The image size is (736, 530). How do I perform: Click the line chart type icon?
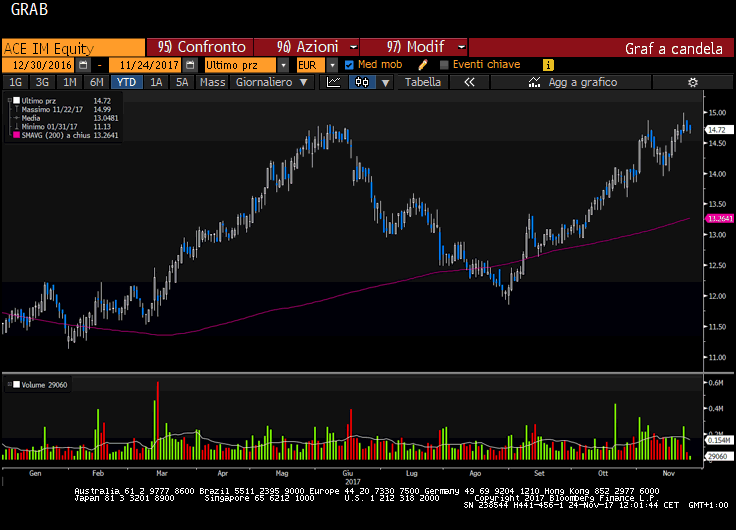pos(334,82)
